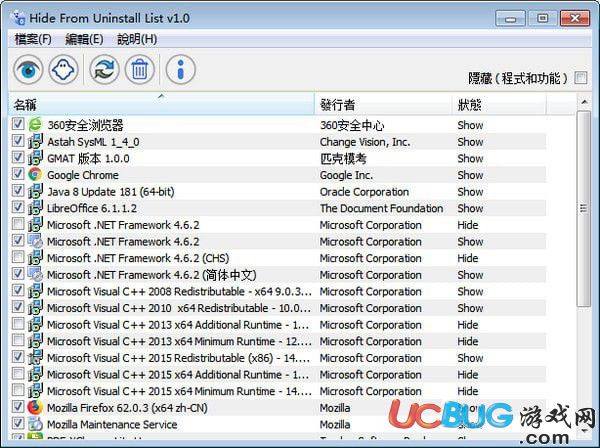Click the trash can delete icon
600x448 pixels.
click(x=140, y=70)
